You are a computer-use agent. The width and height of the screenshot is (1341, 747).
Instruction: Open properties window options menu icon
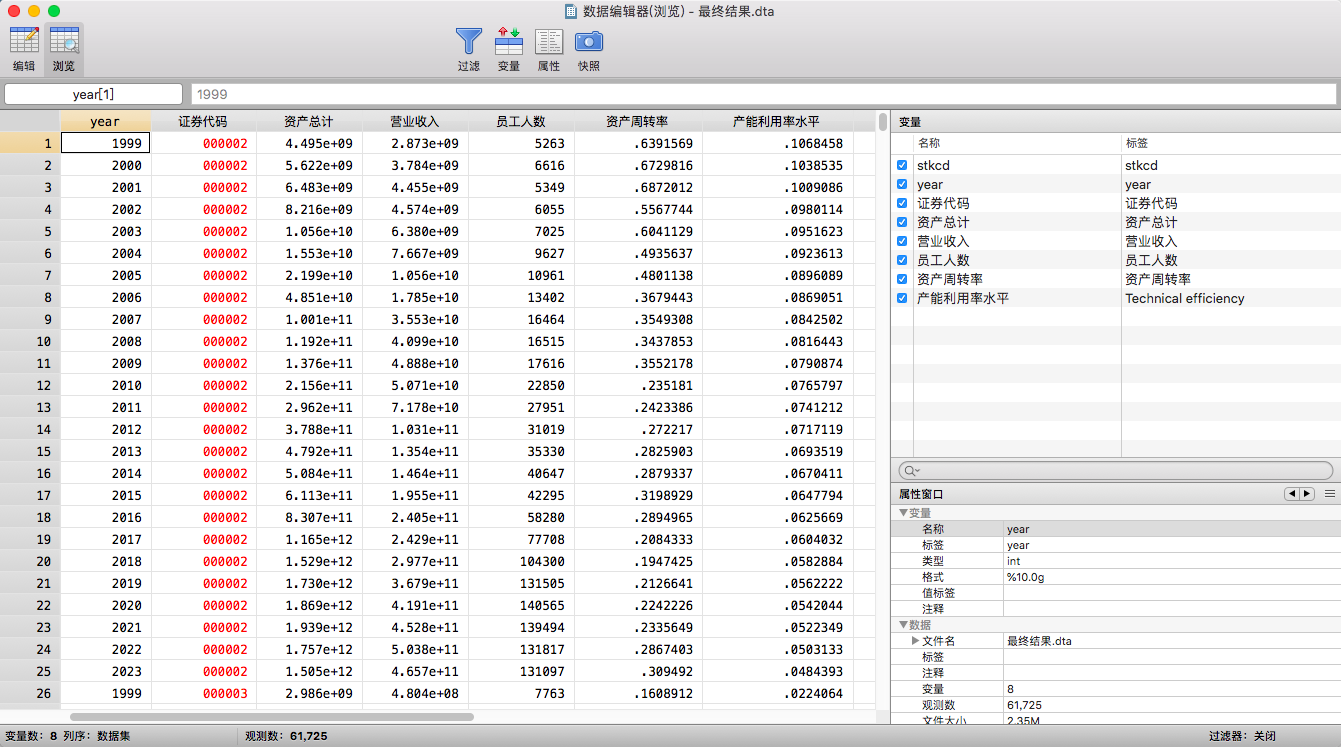[x=1329, y=494]
